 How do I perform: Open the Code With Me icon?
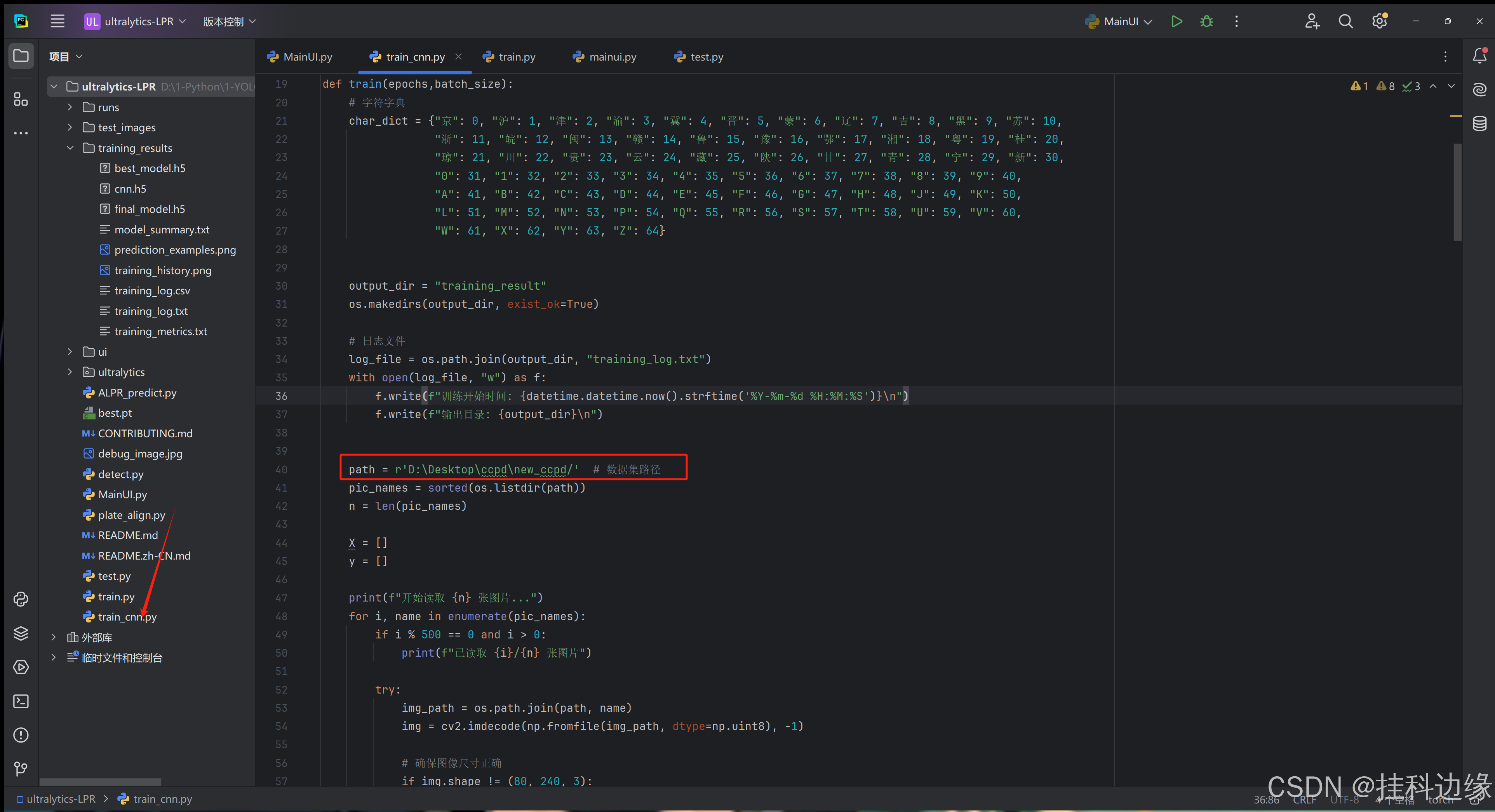(x=1312, y=21)
